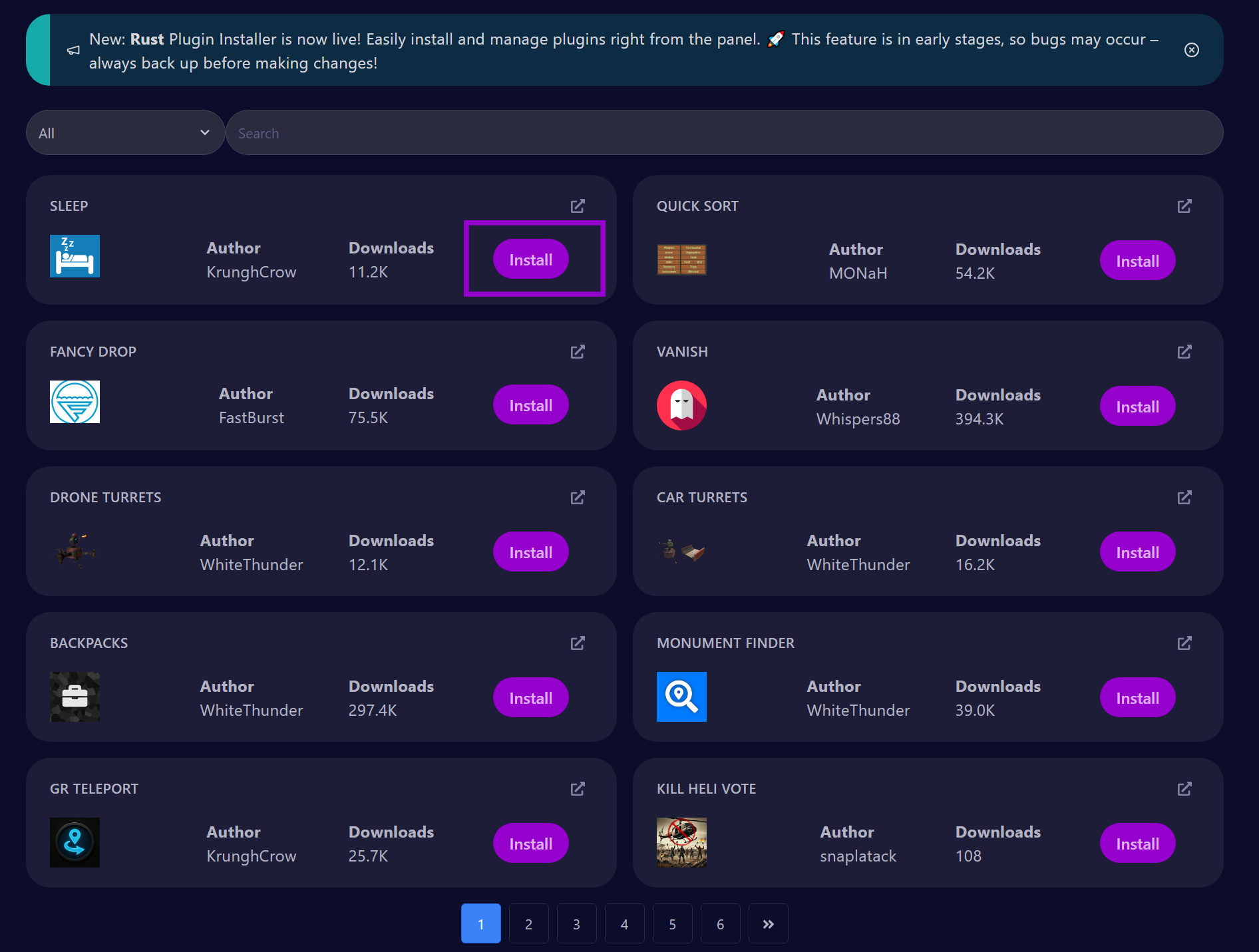Jump to last page using double-arrow button
Viewport: 1259px width, 952px height.
coord(768,923)
